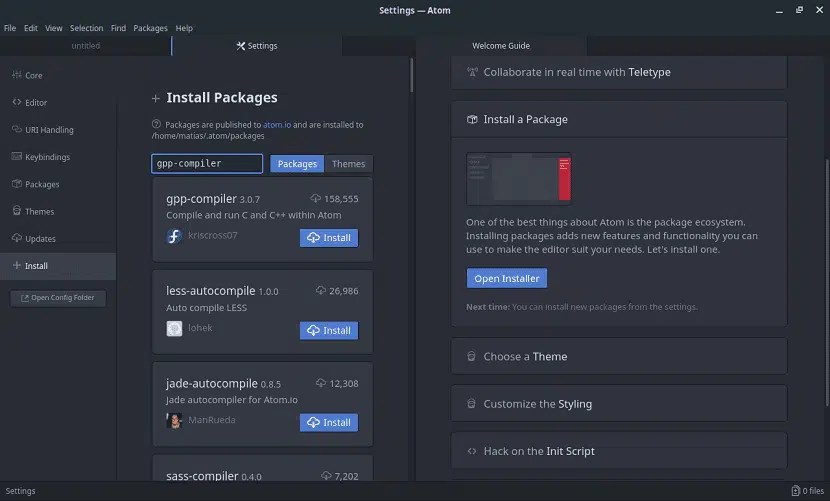Click the kriscross07 author avatar
This screenshot has height=501, width=830.
pos(174,236)
